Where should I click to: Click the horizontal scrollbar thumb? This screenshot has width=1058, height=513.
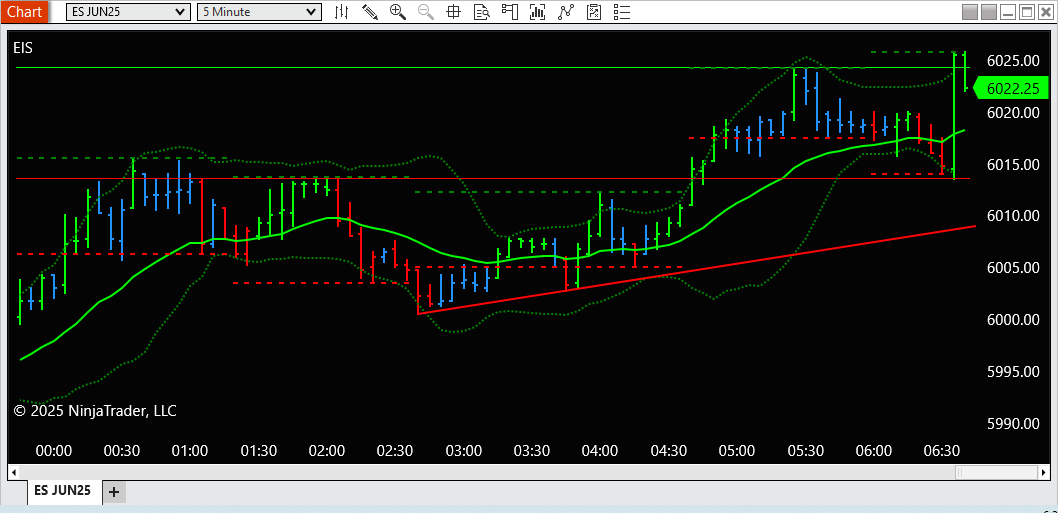996,470
